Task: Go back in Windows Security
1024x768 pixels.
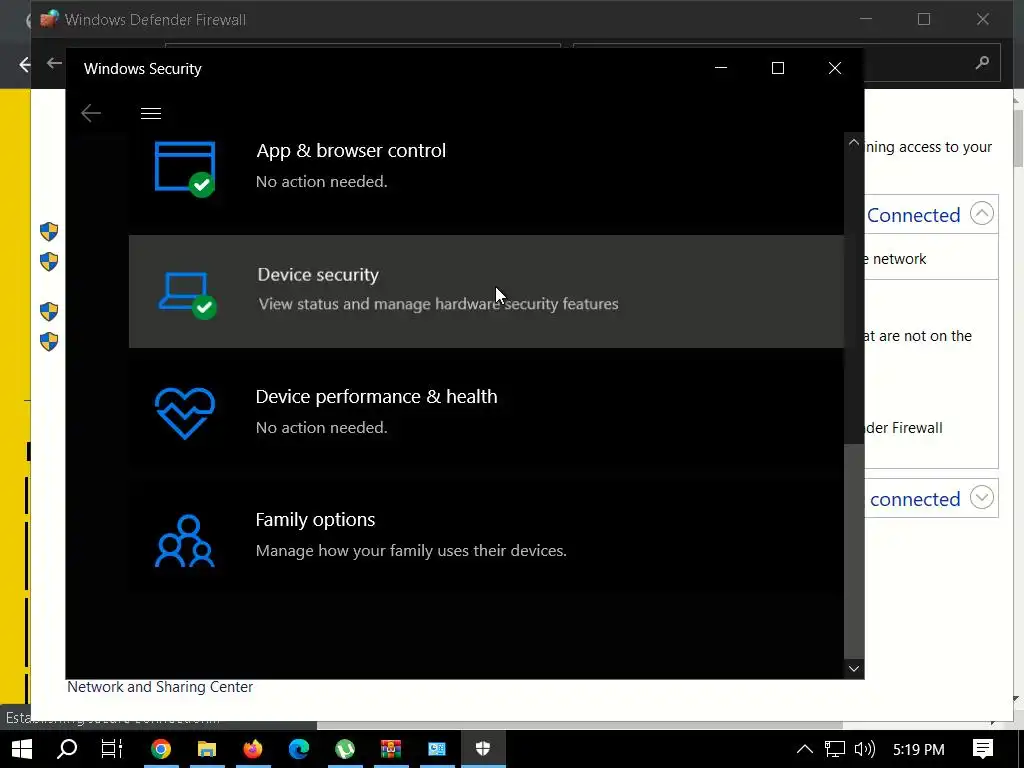Action: (x=91, y=113)
